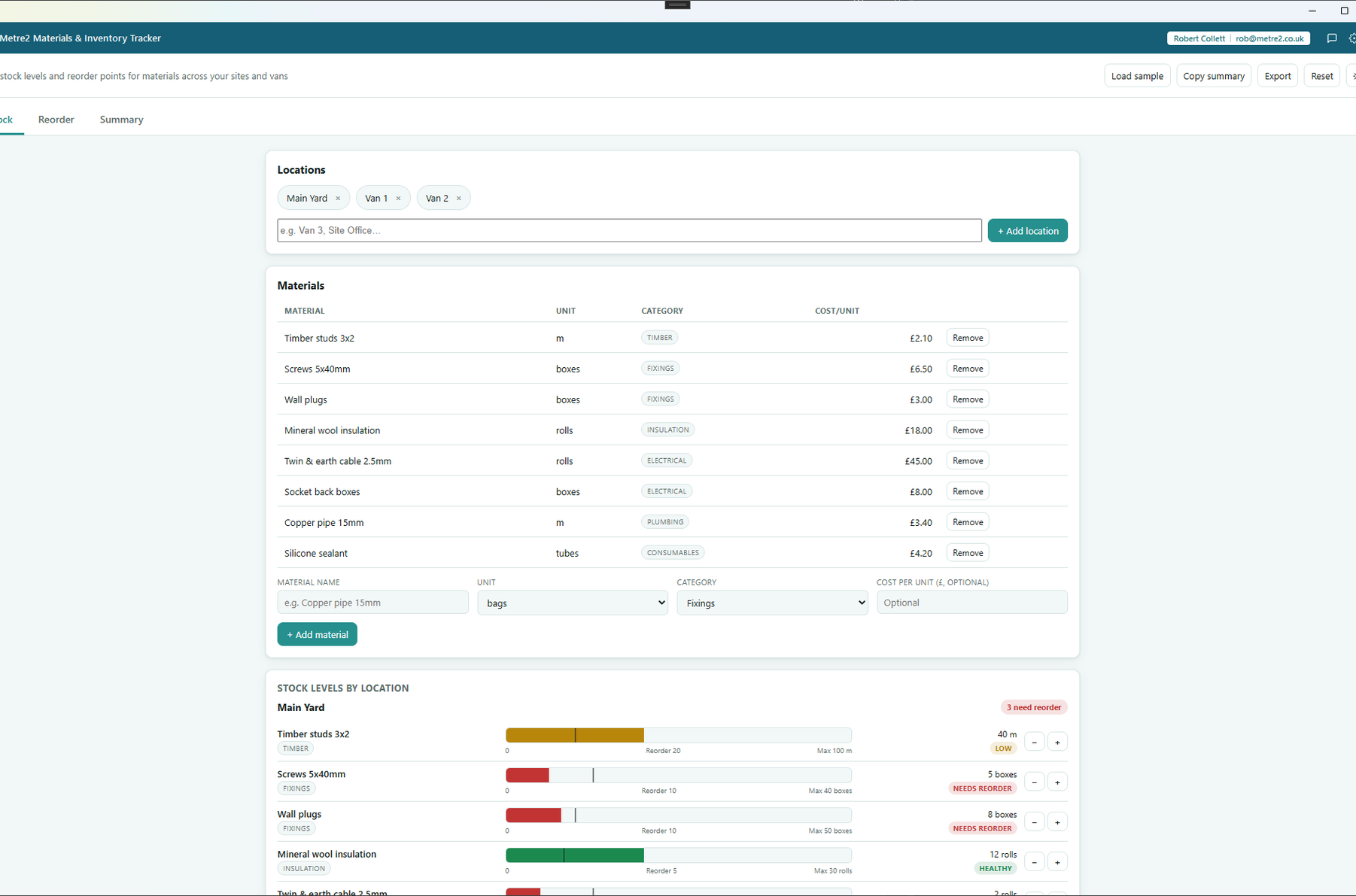Click the Timber studs 3x2 stock level bar
This screenshot has width=1356, height=896.
pyautogui.click(x=679, y=735)
